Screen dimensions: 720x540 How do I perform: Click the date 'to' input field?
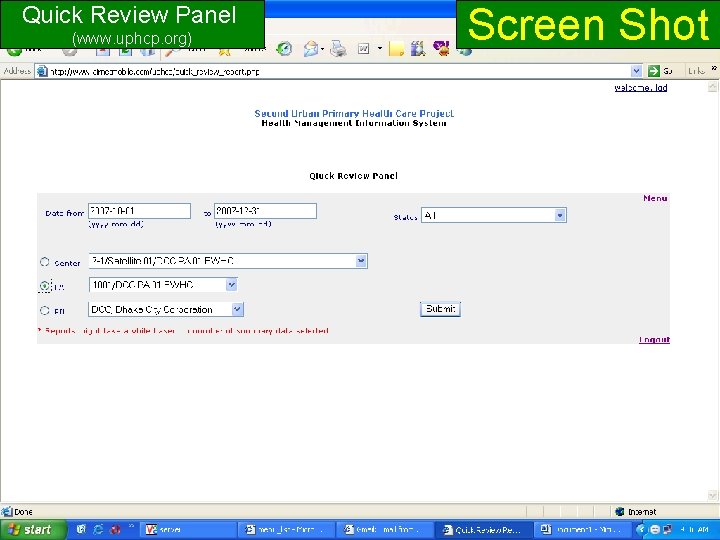click(x=265, y=211)
